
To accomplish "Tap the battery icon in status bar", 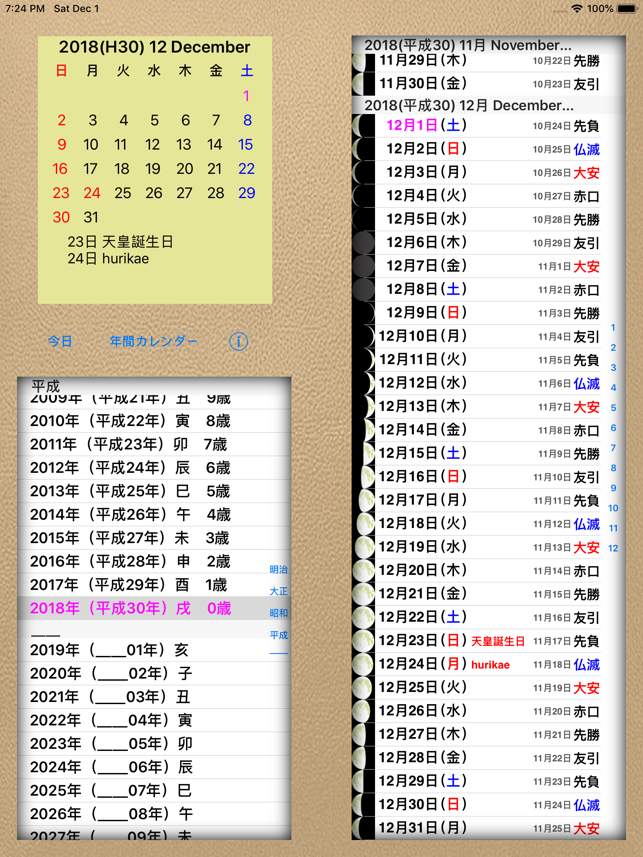I will coord(627,9).
